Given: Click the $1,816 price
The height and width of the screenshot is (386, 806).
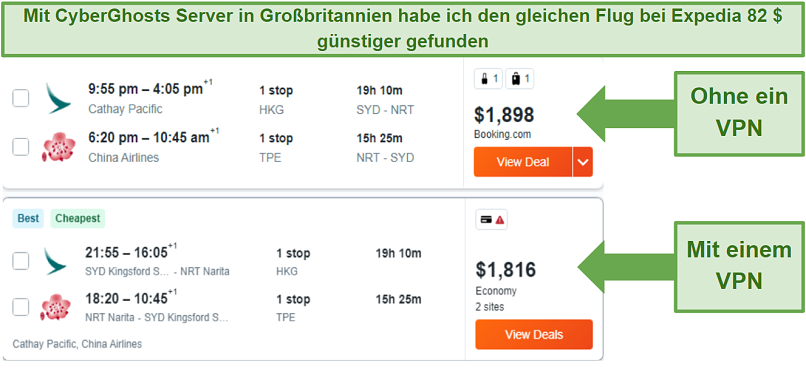Looking at the screenshot, I should click(x=505, y=270).
